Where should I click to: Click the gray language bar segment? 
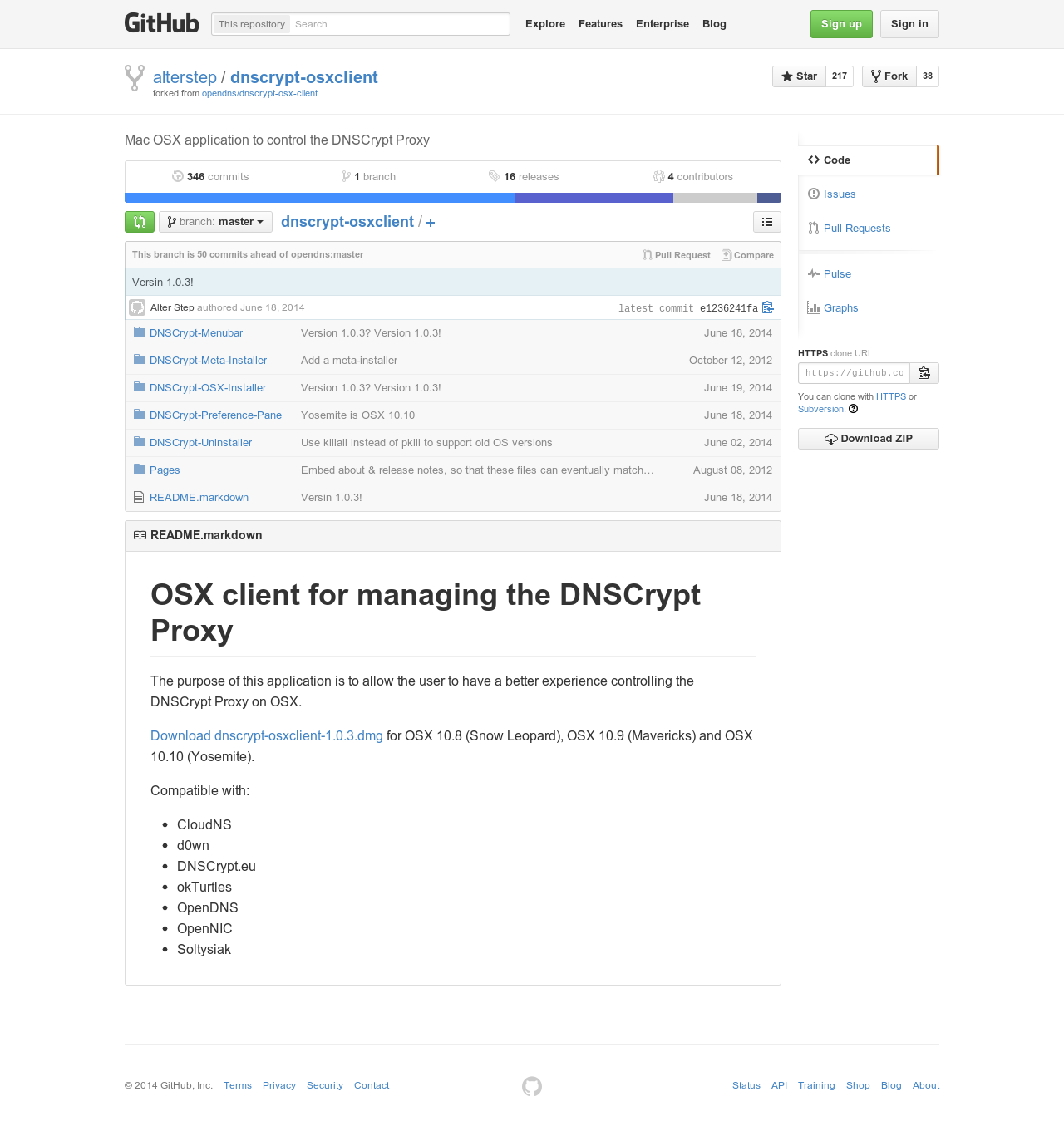click(715, 198)
